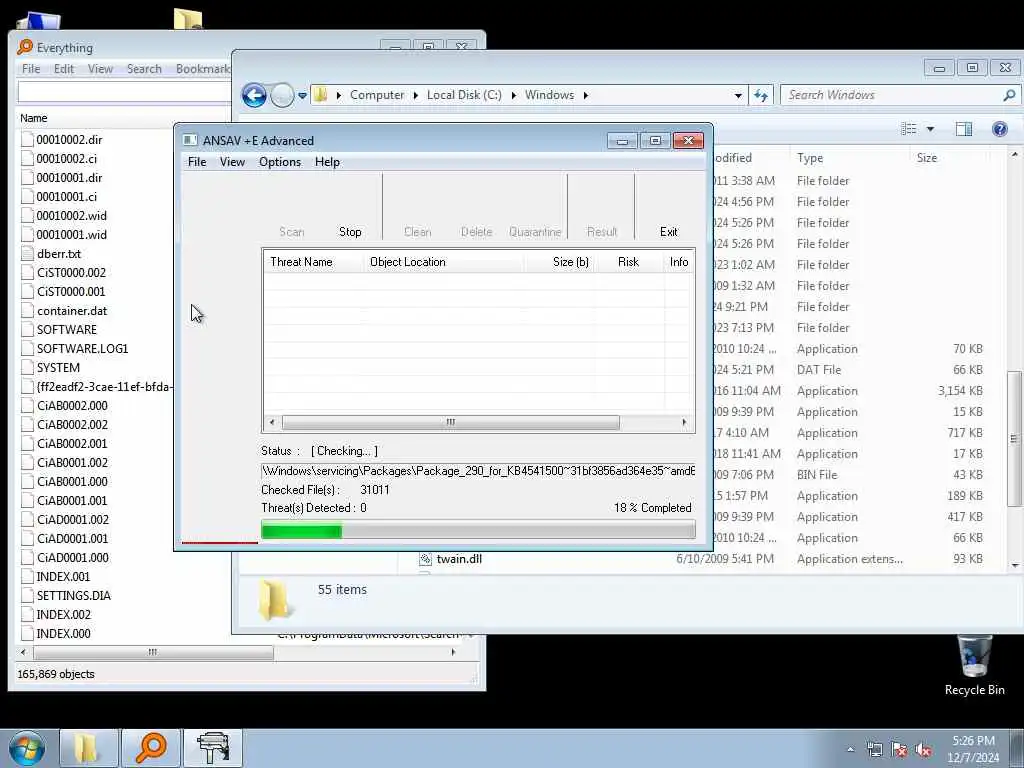
Task: Expand the arrow after Windows breadcrumb
Action: 586,95
